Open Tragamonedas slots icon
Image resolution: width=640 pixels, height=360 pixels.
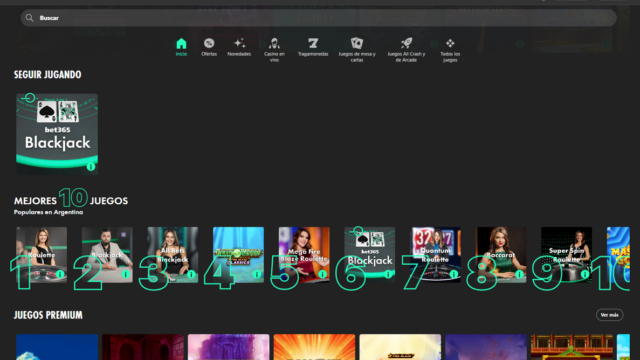(x=313, y=43)
